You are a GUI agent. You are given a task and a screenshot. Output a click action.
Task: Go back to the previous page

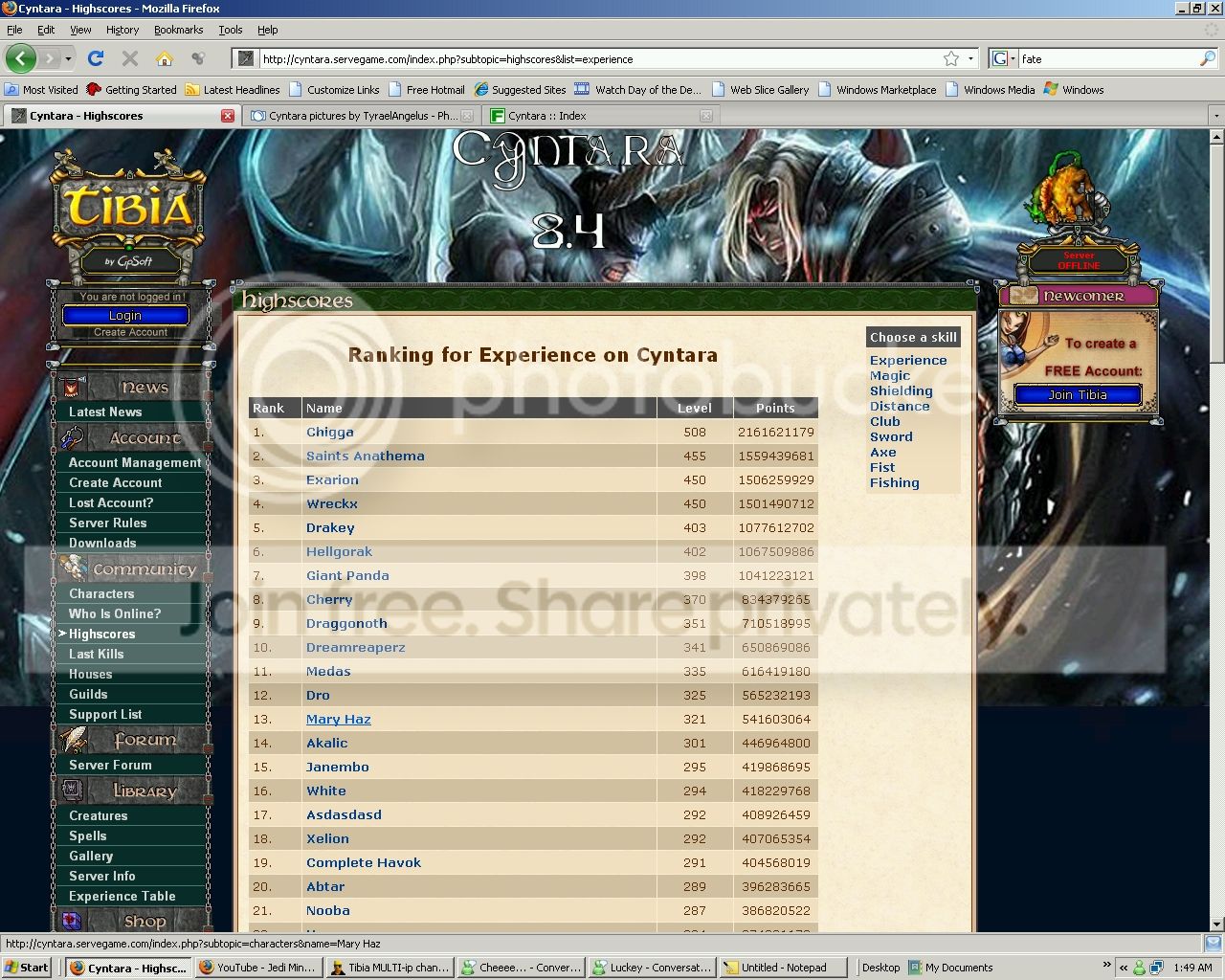pyautogui.click(x=20, y=58)
